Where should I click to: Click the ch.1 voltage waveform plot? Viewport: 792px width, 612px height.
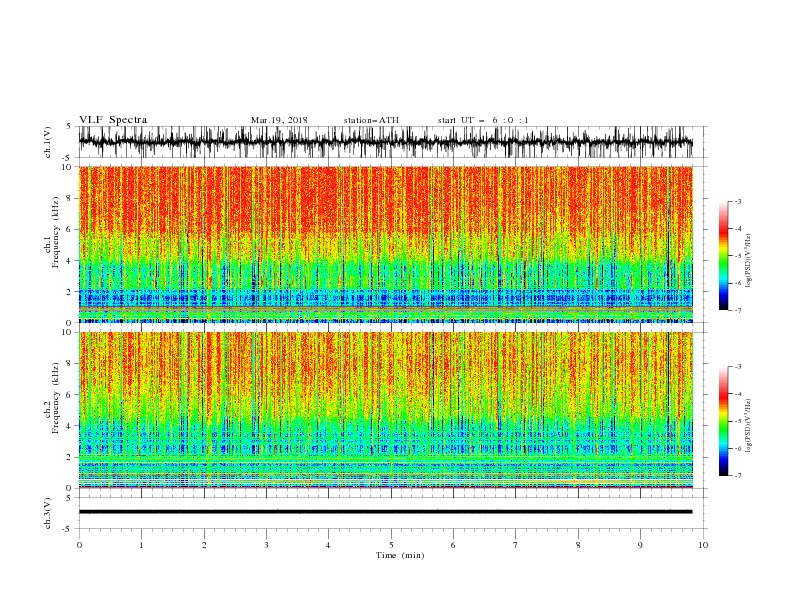point(385,142)
